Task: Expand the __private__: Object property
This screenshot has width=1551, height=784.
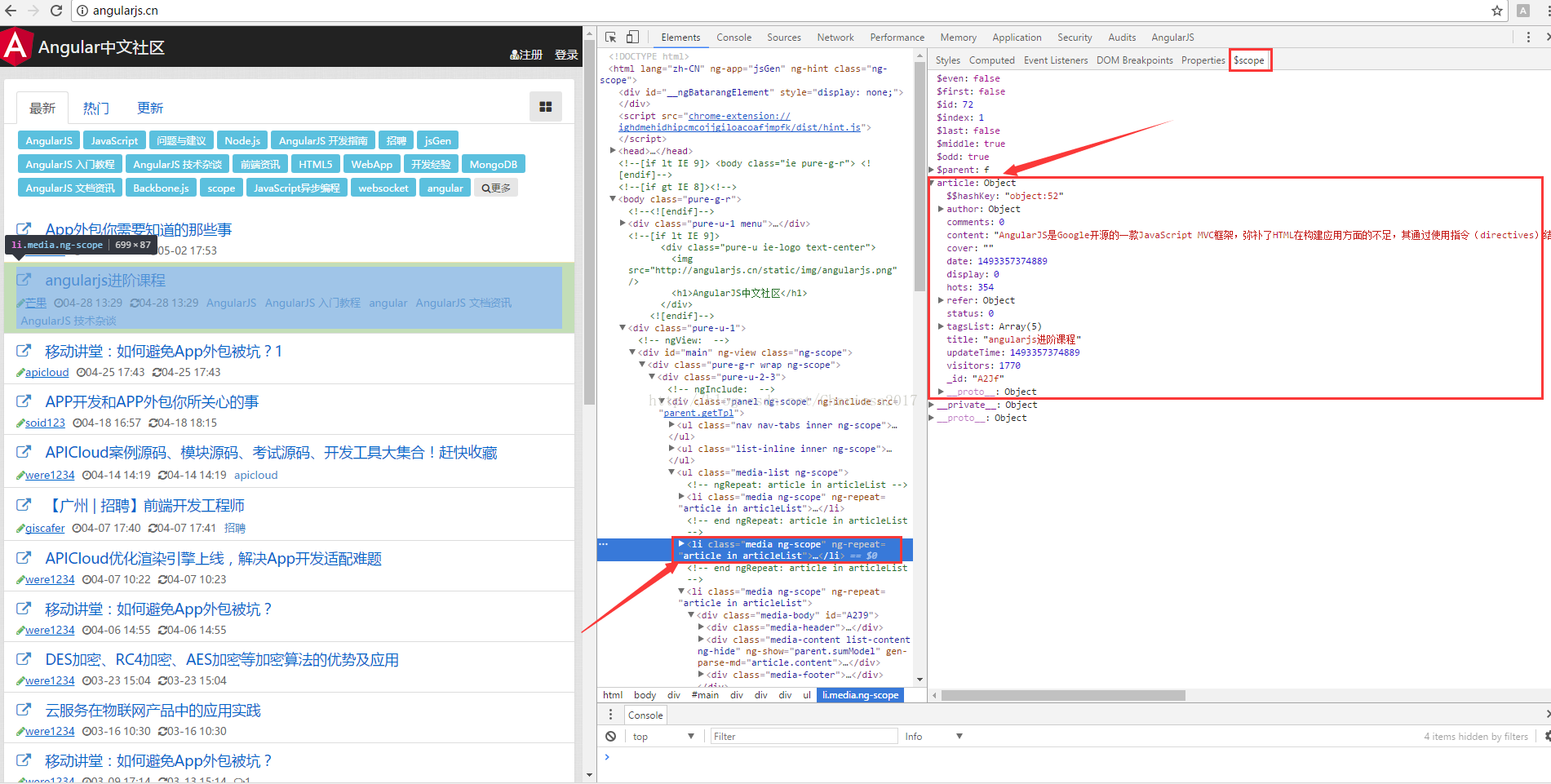Action: (932, 405)
